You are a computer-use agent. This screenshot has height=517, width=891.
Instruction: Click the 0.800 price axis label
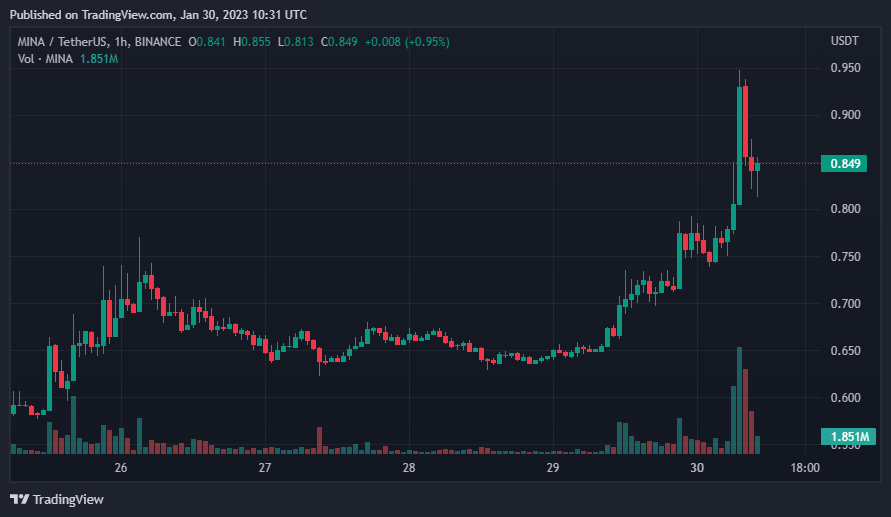point(846,209)
